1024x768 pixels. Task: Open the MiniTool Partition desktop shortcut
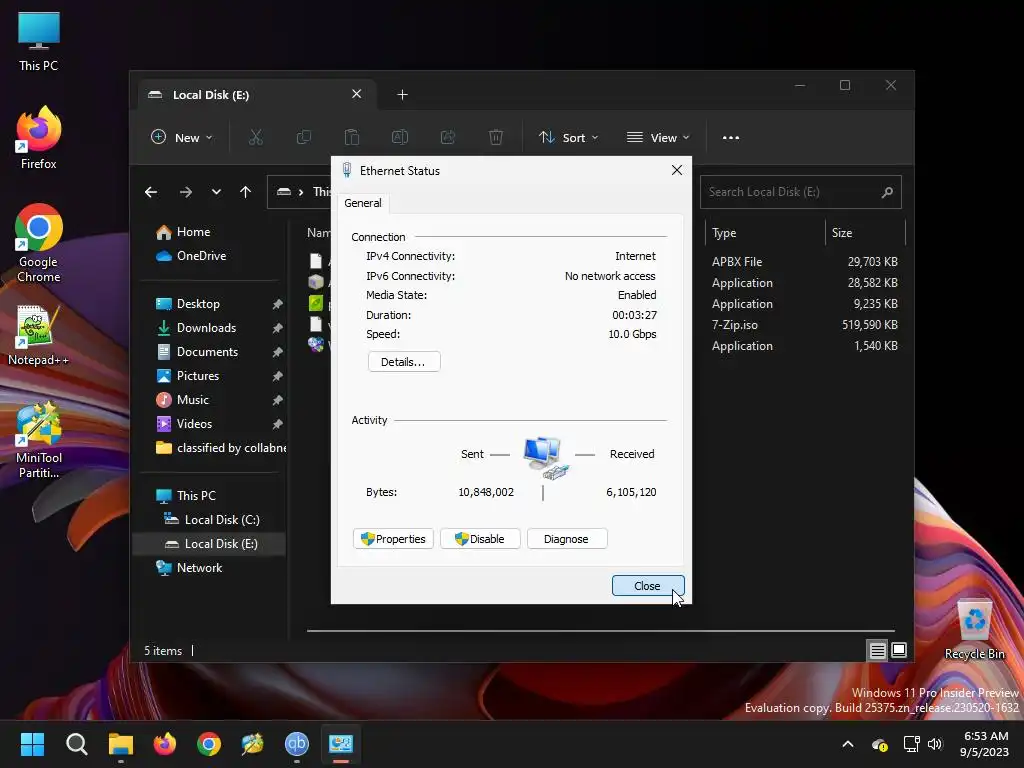pos(39,441)
